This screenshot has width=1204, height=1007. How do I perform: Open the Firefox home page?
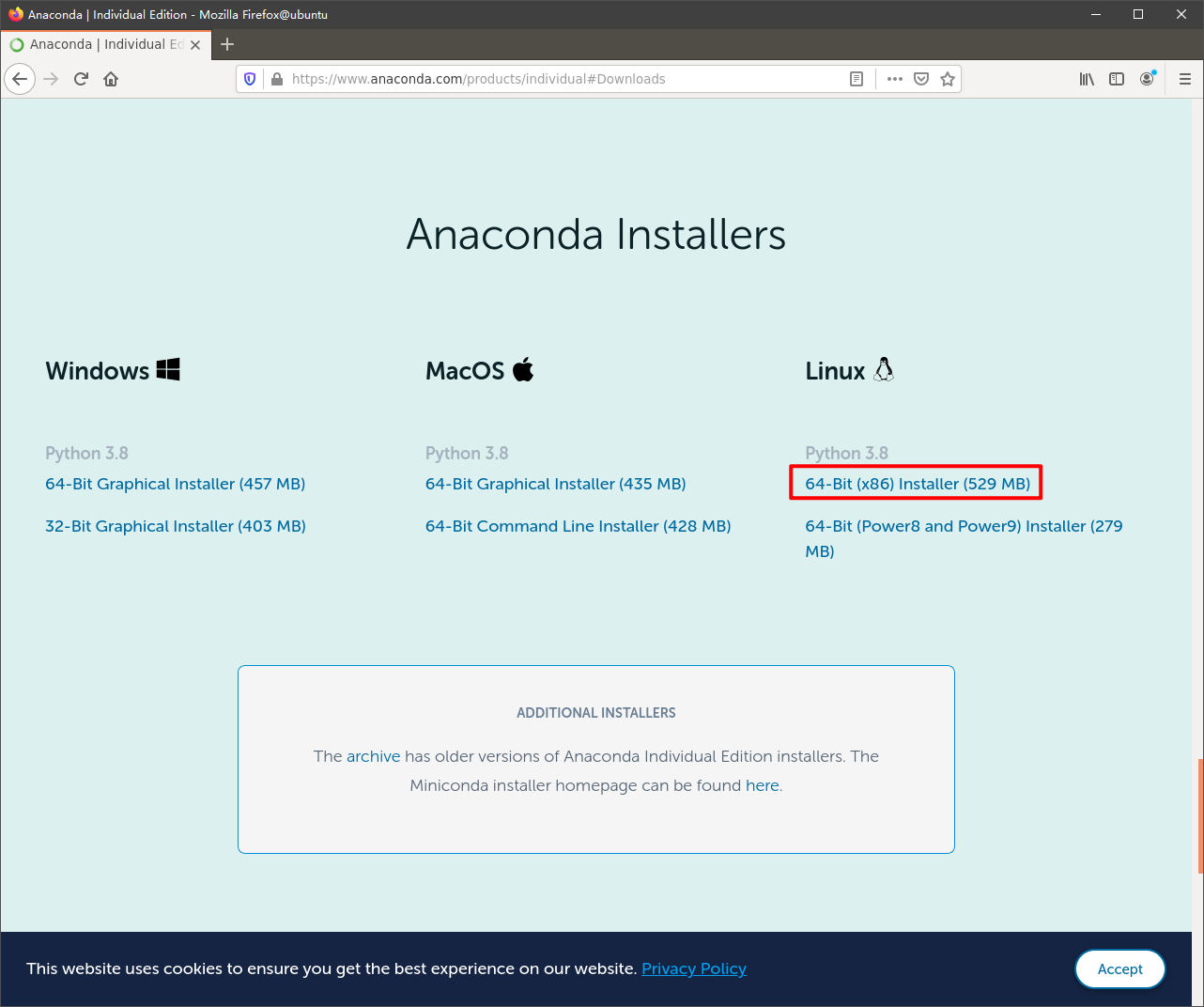(x=111, y=79)
